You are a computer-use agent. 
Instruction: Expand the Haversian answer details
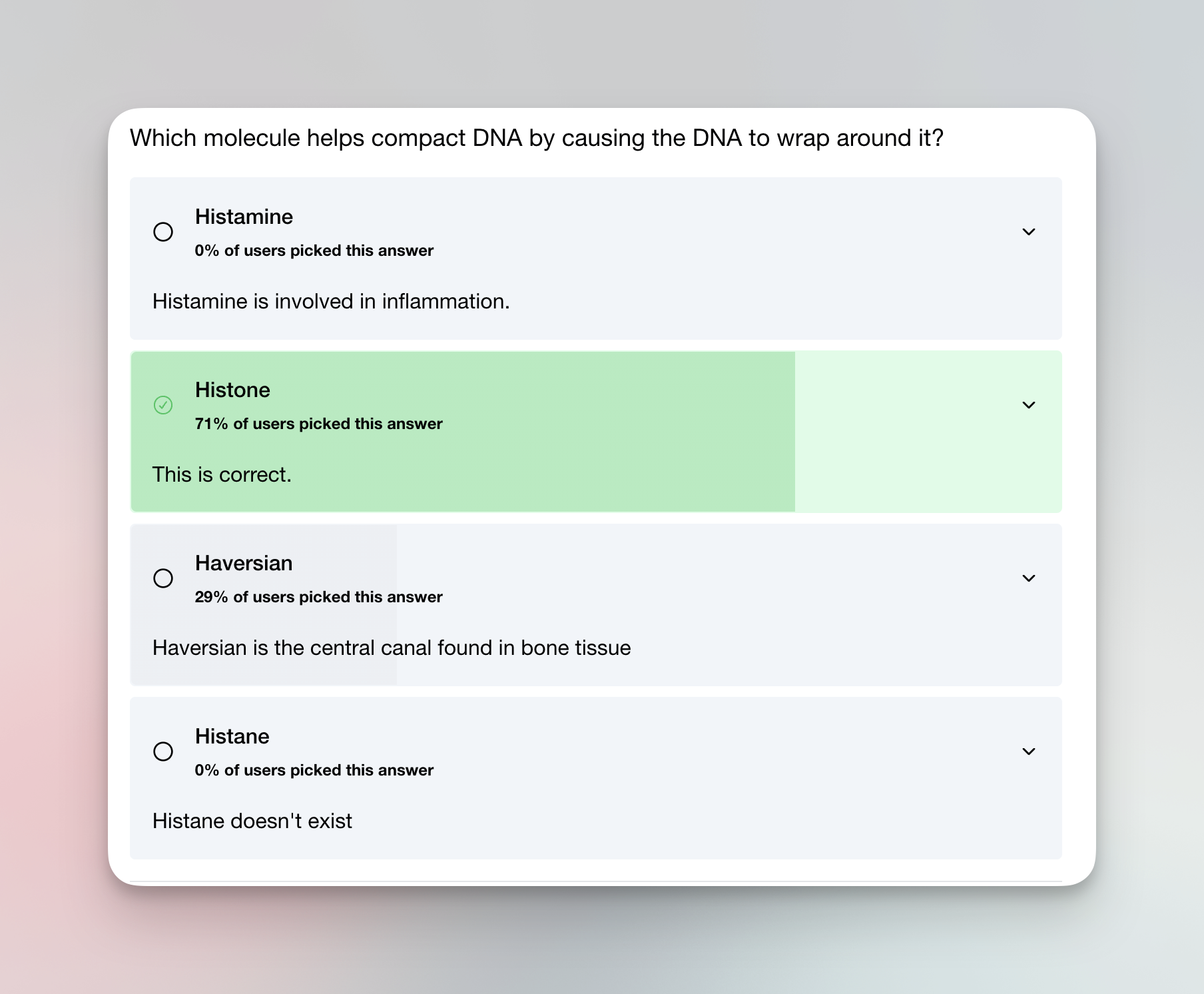1029,578
